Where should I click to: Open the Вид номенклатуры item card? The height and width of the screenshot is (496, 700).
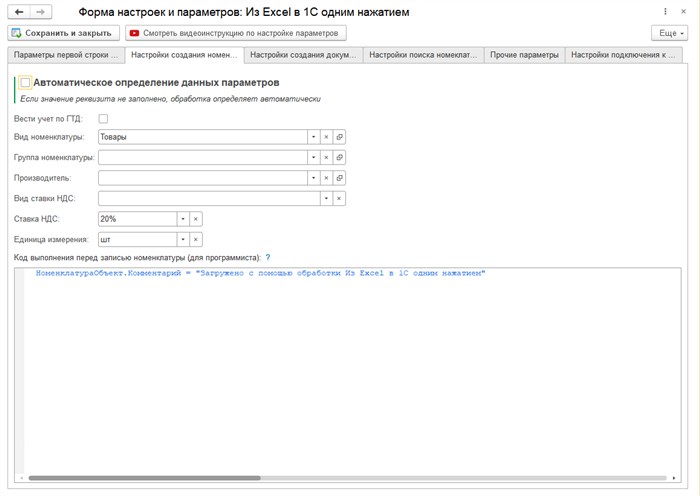pyautogui.click(x=339, y=137)
